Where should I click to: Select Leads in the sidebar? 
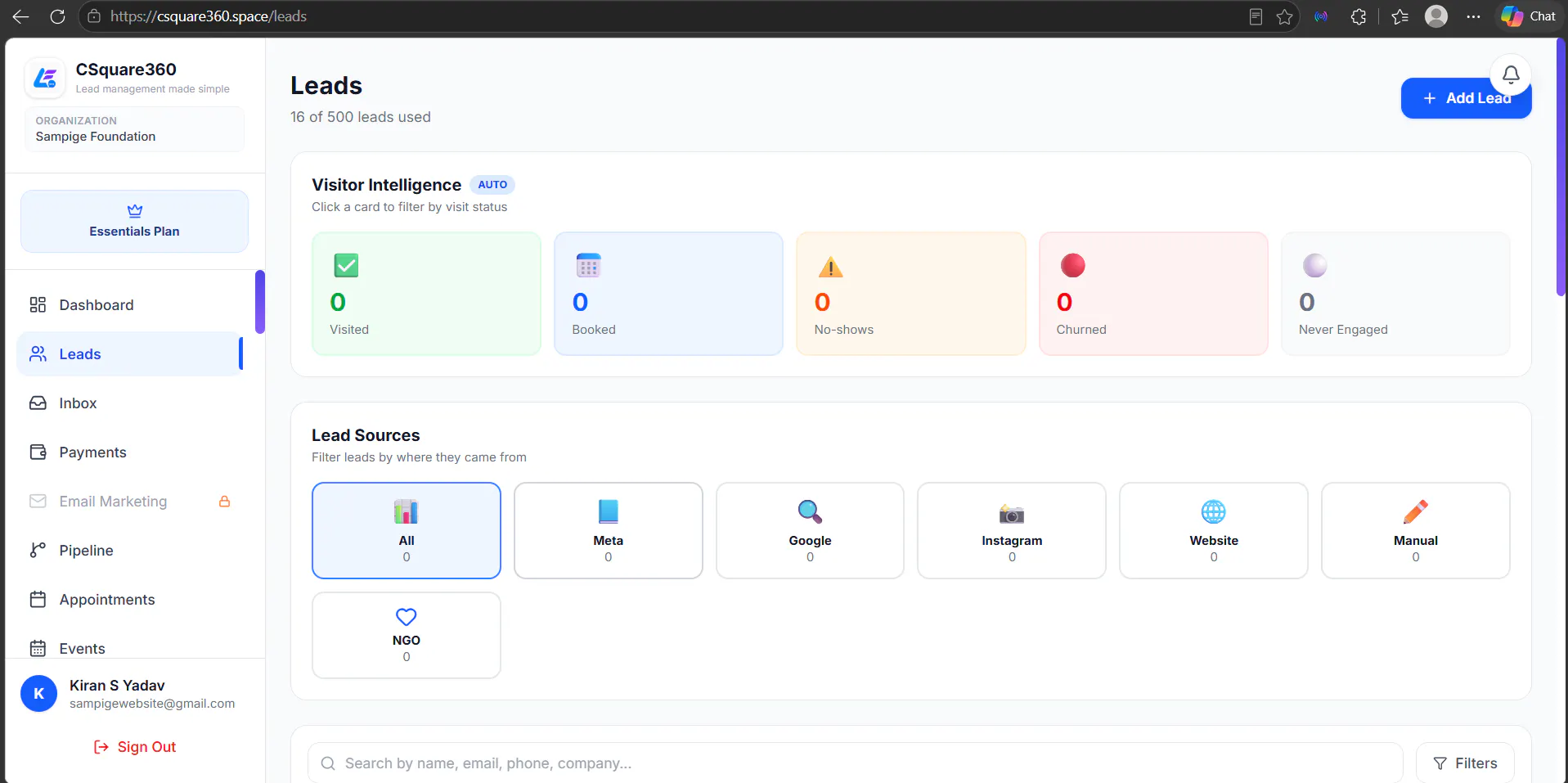click(x=131, y=354)
